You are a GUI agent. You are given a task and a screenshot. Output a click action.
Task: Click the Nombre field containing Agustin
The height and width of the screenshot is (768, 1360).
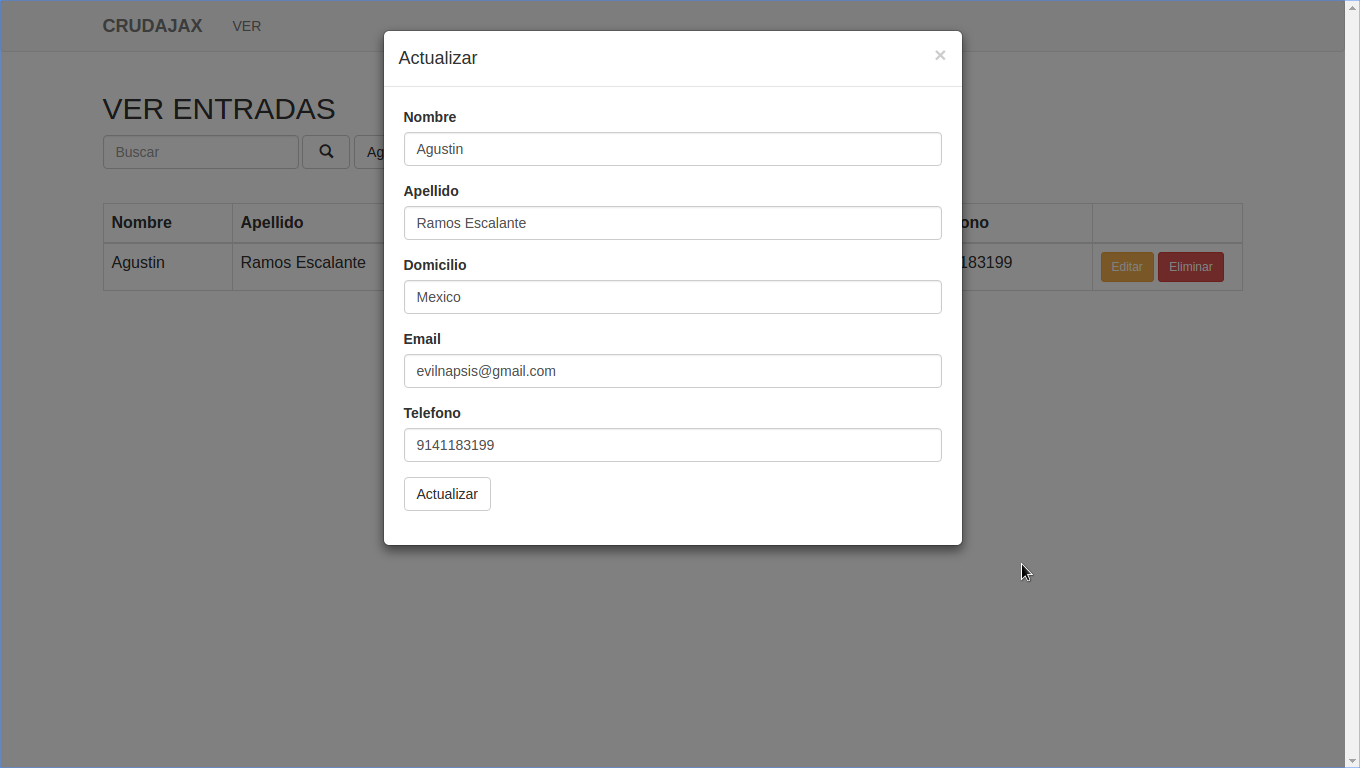coord(672,149)
